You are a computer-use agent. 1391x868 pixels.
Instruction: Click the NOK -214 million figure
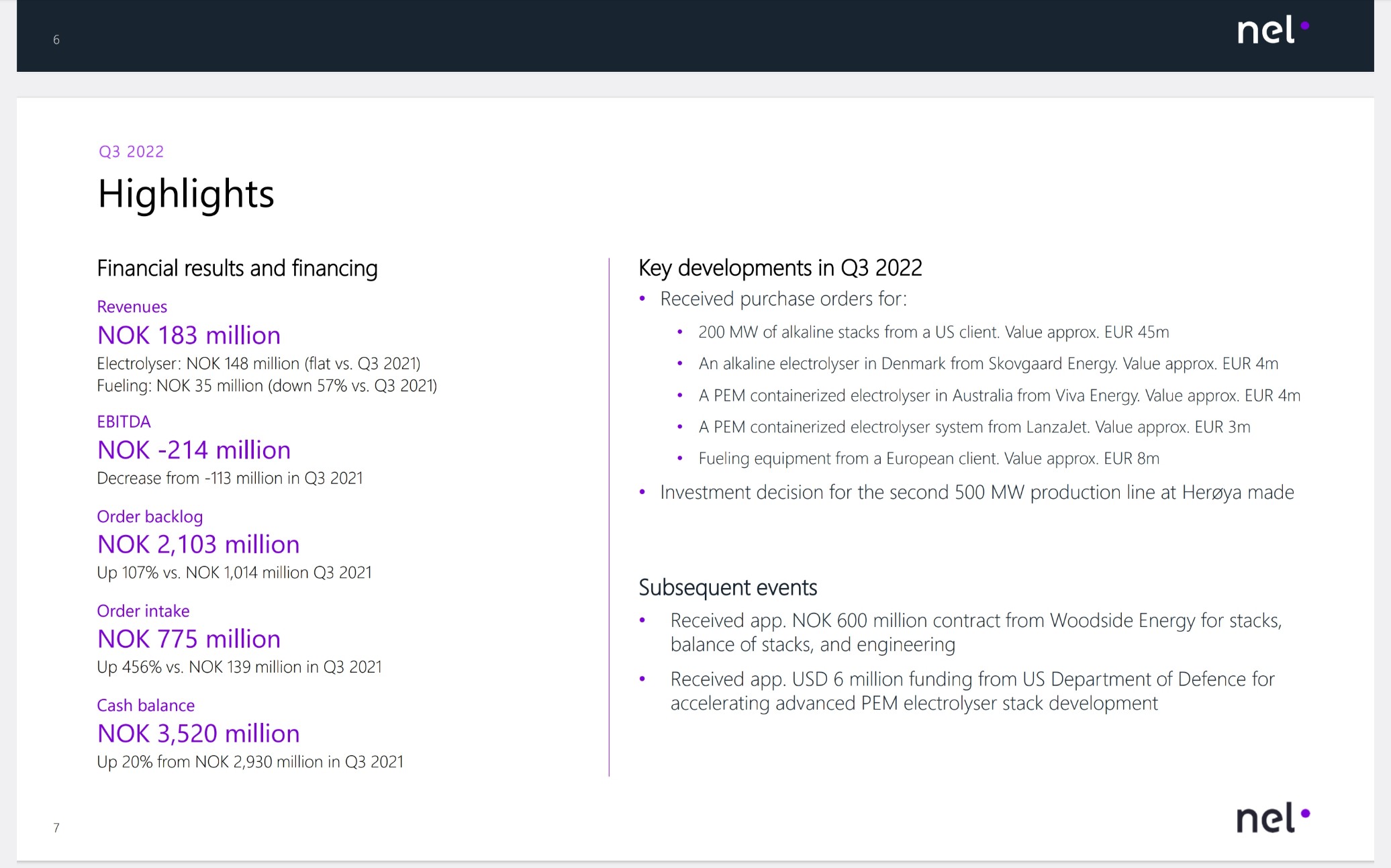coord(193,450)
